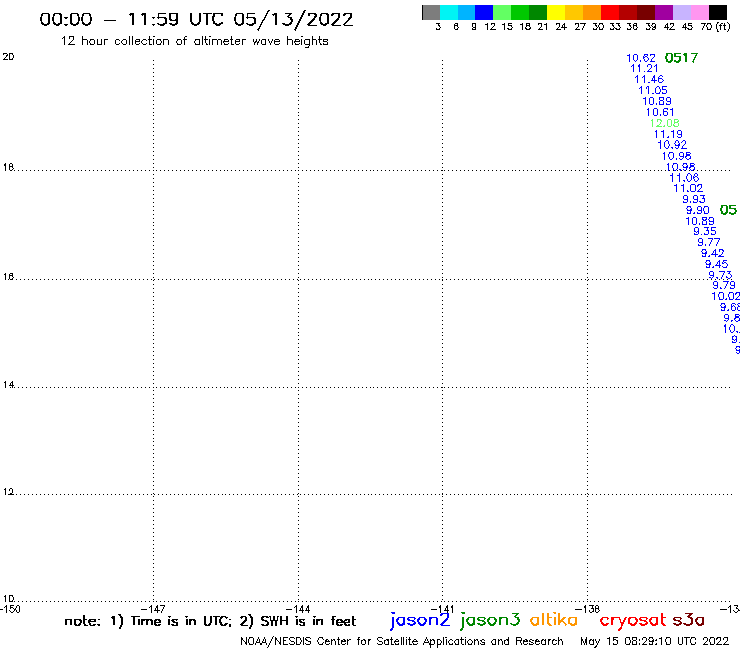The width and height of the screenshot is (740, 650).
Task: Select the pure blue legend swatch
Action: click(485, 12)
